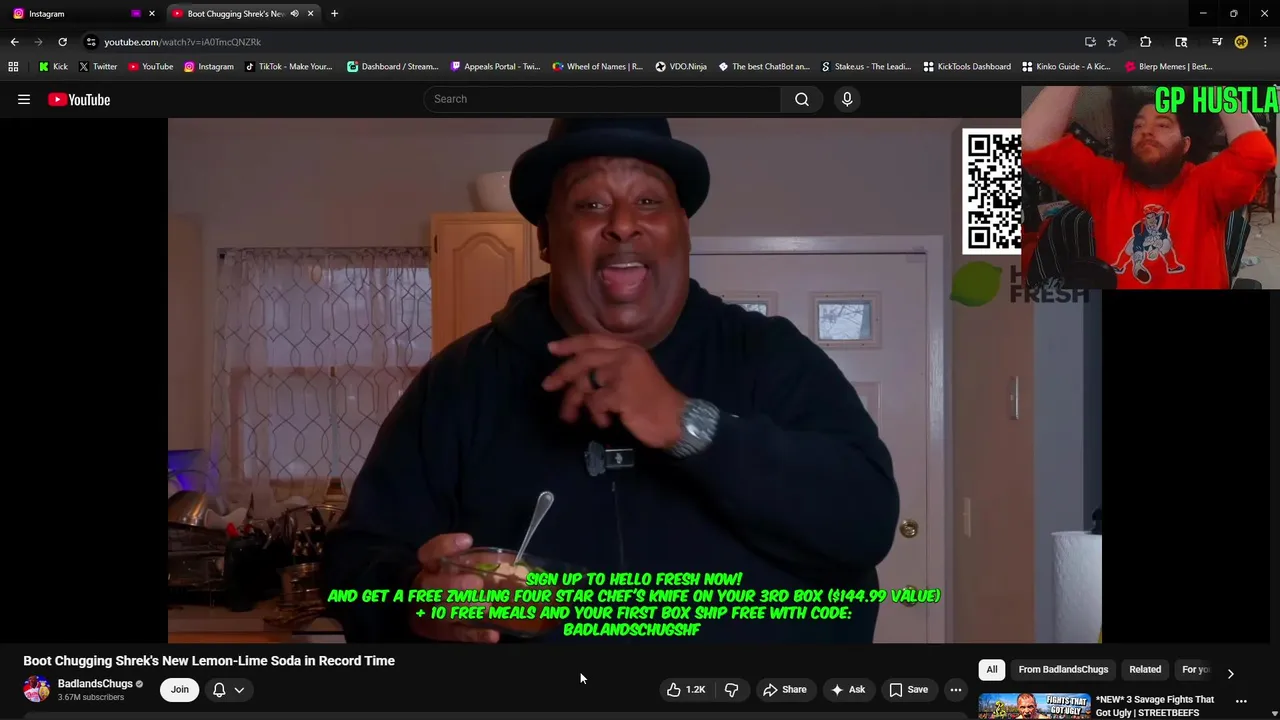Screen dimensions: 1280x720
Task: Click the 3.67M subscribers text
Action: click(91, 697)
